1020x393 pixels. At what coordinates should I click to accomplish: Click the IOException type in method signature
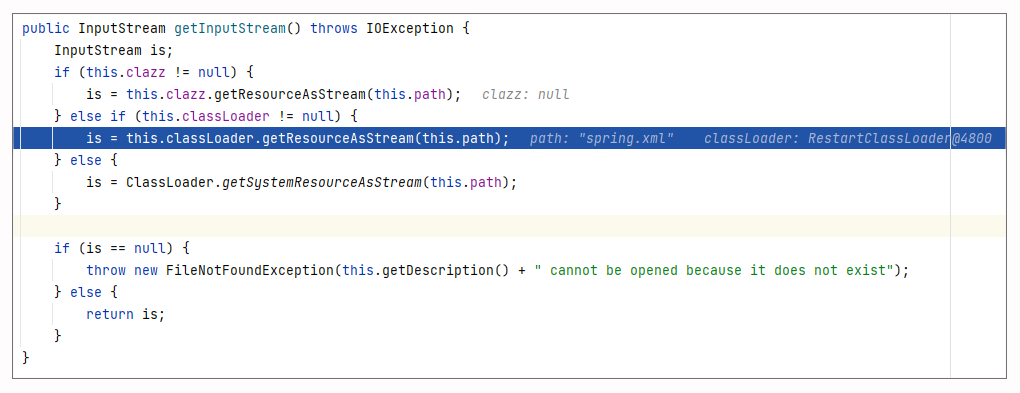[x=410, y=29]
